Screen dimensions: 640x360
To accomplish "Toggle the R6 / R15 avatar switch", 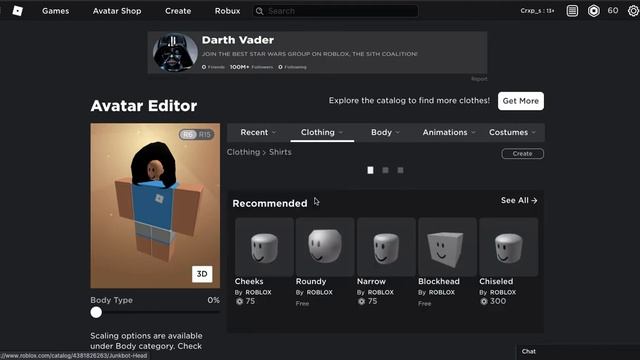I will coord(197,134).
